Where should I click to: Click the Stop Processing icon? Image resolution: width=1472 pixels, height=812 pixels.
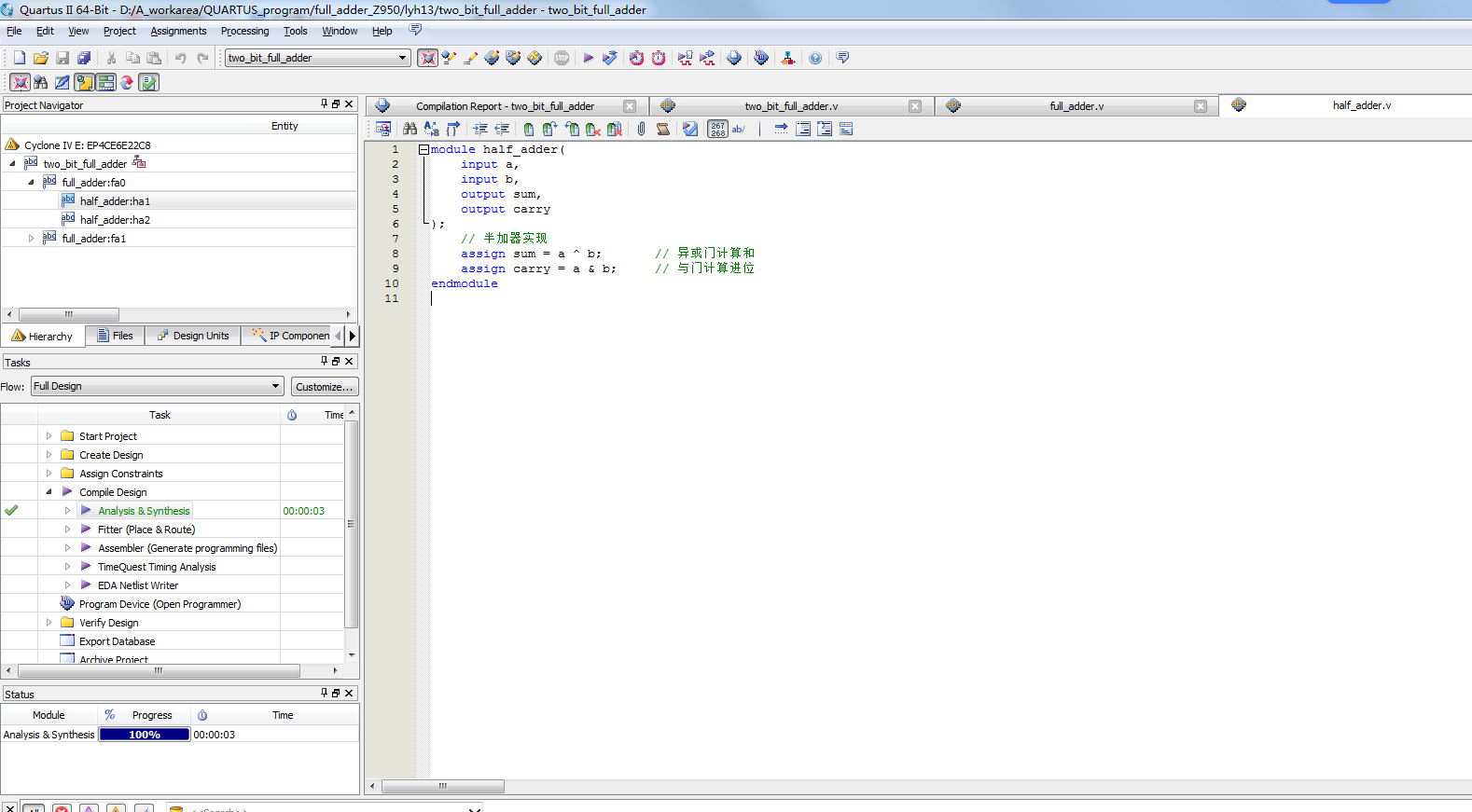tap(562, 58)
